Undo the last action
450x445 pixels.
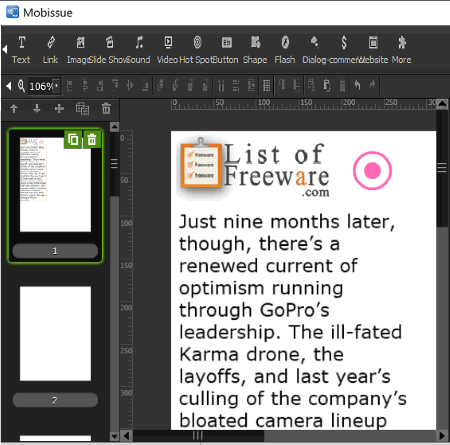[357, 85]
